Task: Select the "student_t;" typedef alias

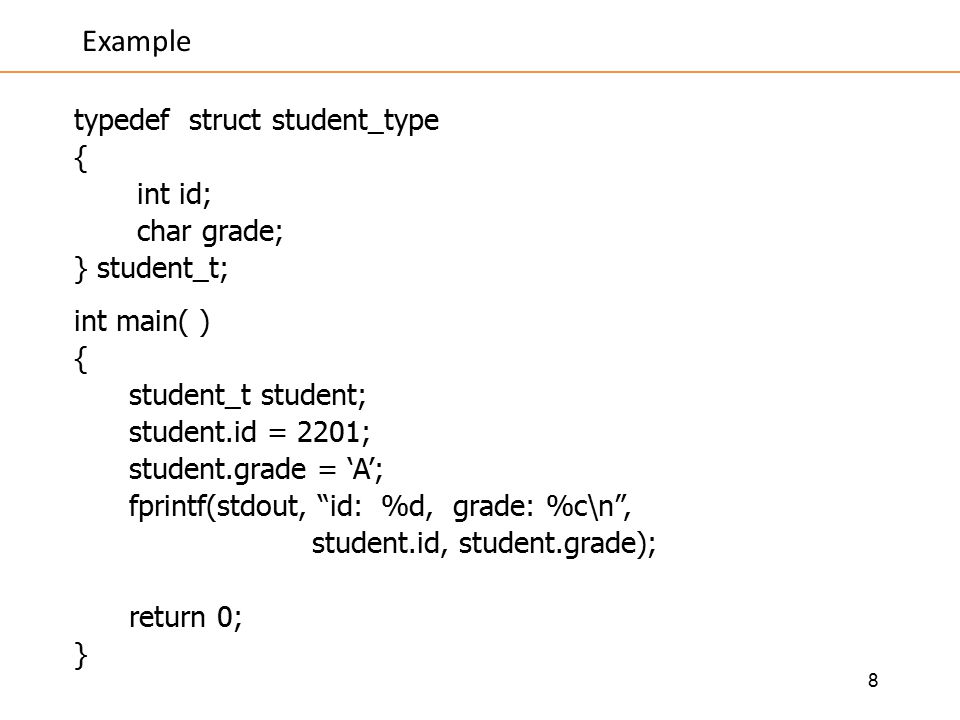Action: click(162, 269)
